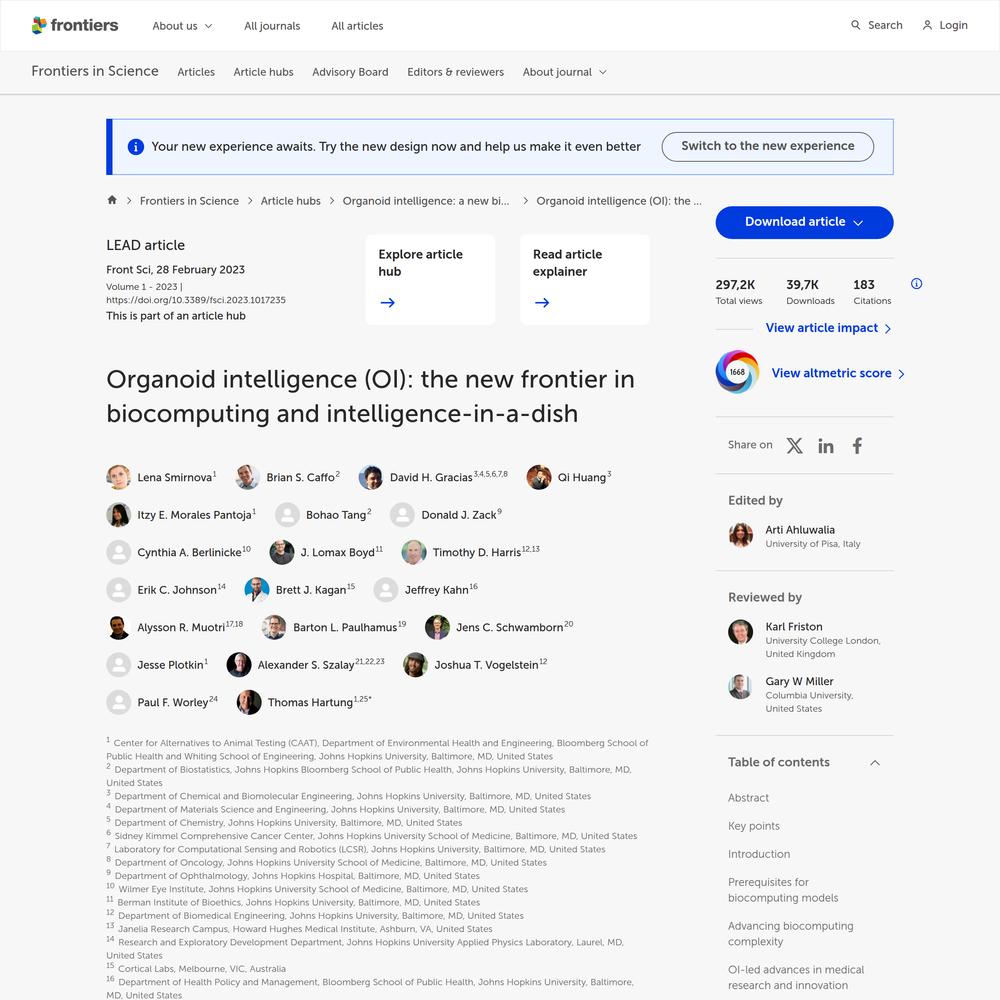Go to Editors & reviewers

tap(455, 72)
